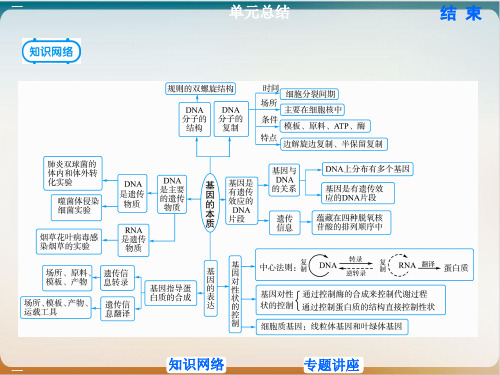Click the 条件 label
500x375 pixels.
(269, 119)
